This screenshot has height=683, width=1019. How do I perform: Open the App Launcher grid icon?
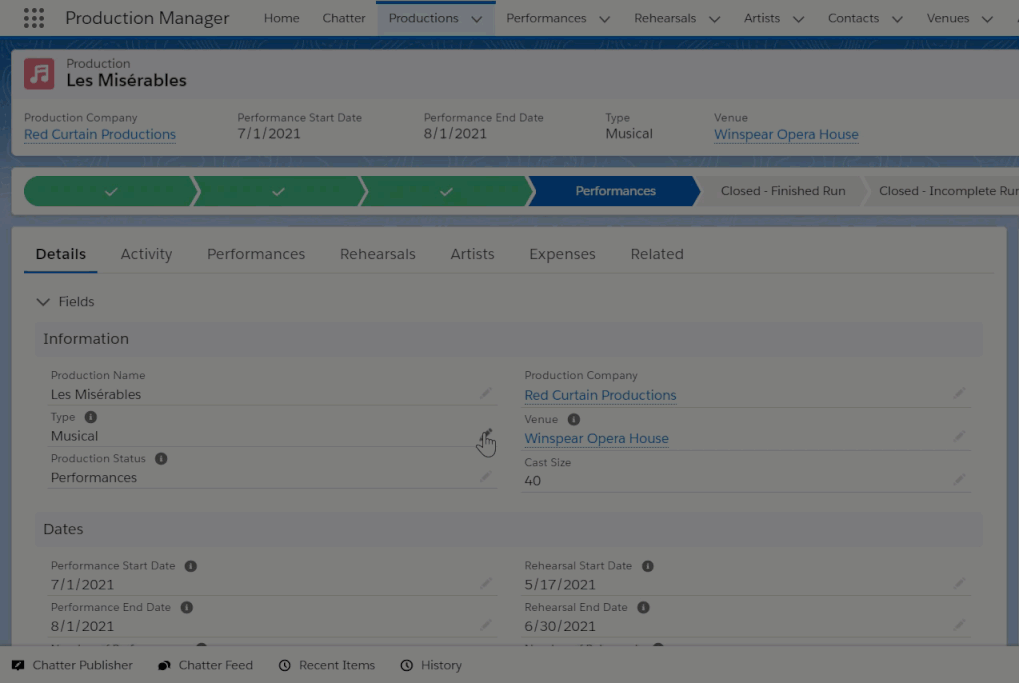[x=33, y=18]
